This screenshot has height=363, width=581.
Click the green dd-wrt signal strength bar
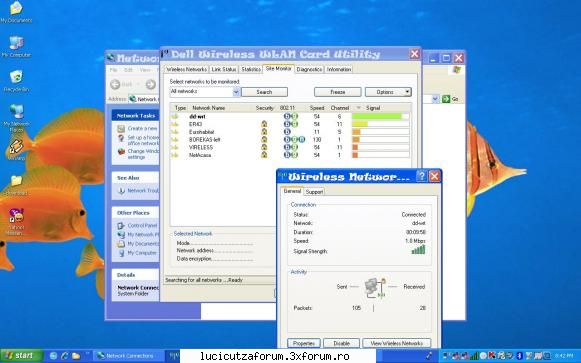(376, 116)
